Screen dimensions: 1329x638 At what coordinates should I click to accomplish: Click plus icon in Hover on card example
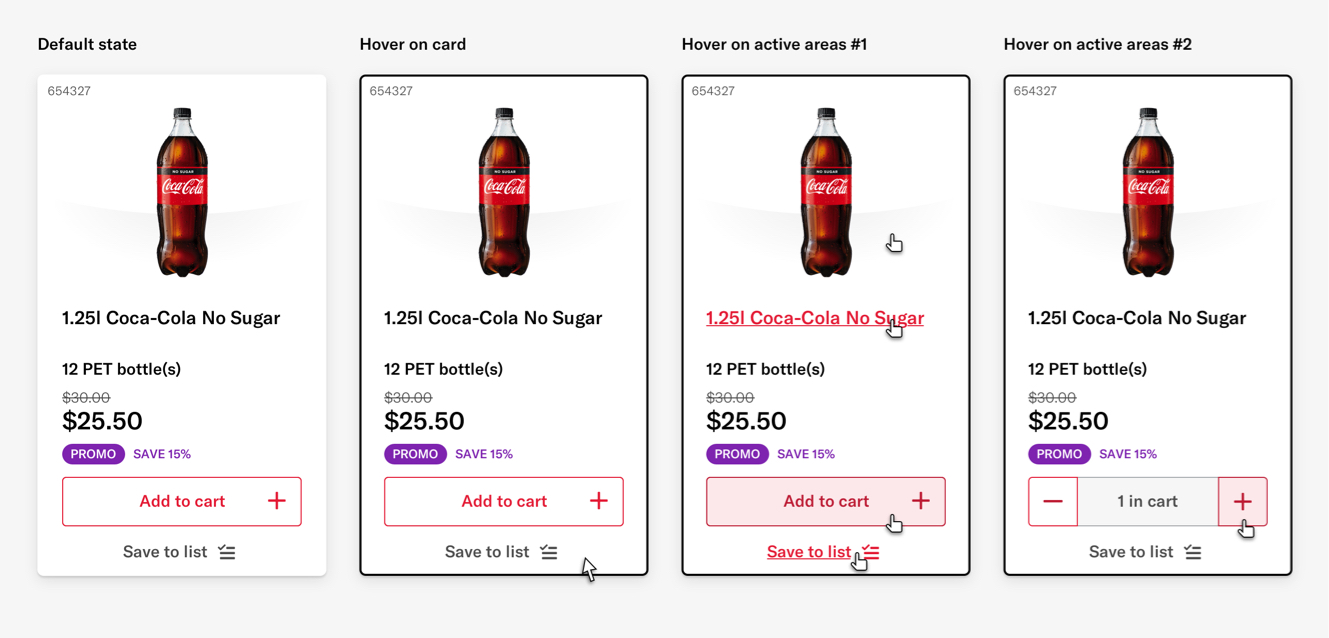point(599,501)
